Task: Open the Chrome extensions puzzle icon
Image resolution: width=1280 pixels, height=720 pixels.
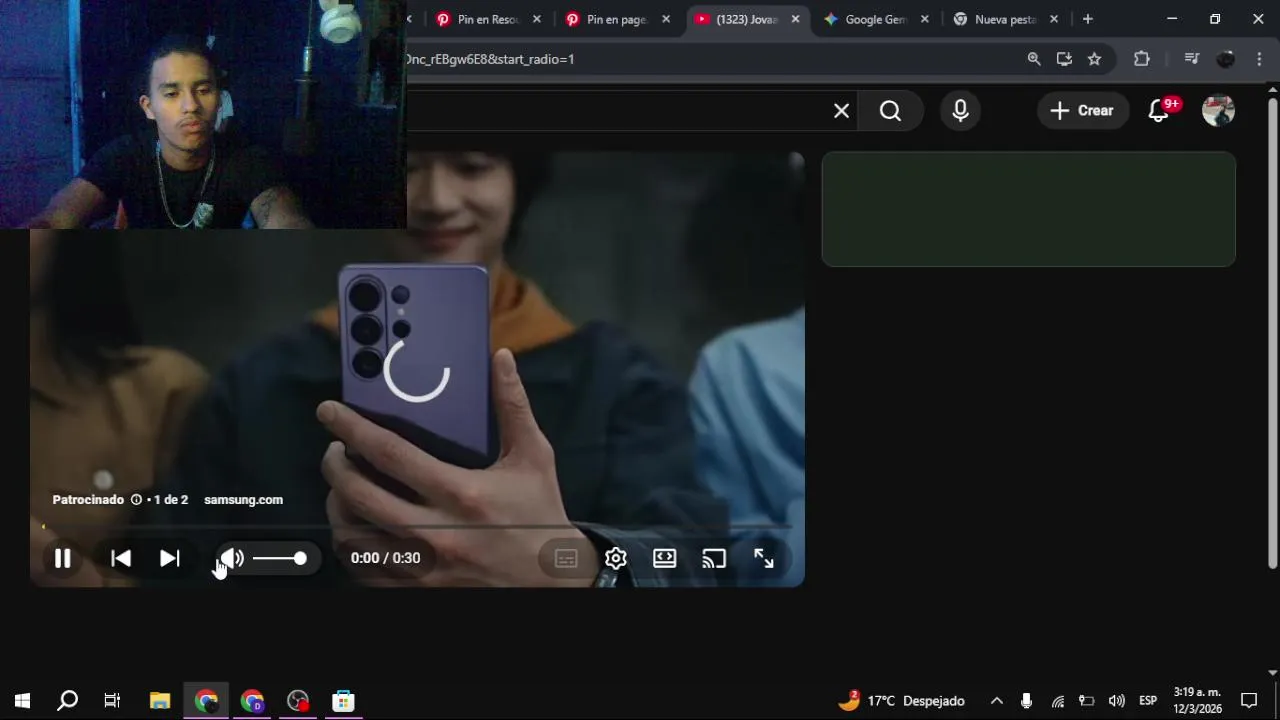Action: (x=1142, y=59)
